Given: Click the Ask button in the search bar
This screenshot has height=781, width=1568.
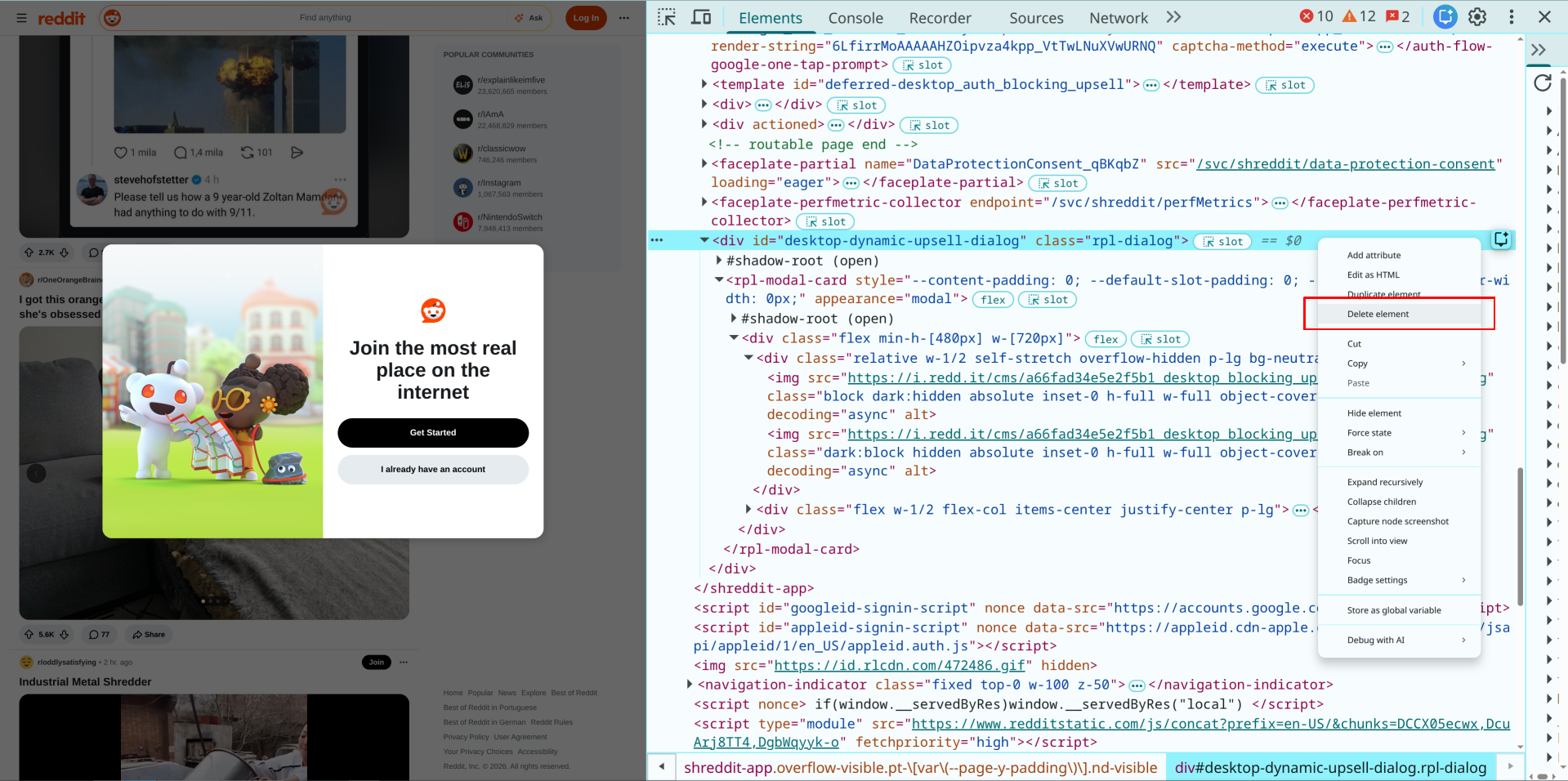Looking at the screenshot, I should coord(529,18).
